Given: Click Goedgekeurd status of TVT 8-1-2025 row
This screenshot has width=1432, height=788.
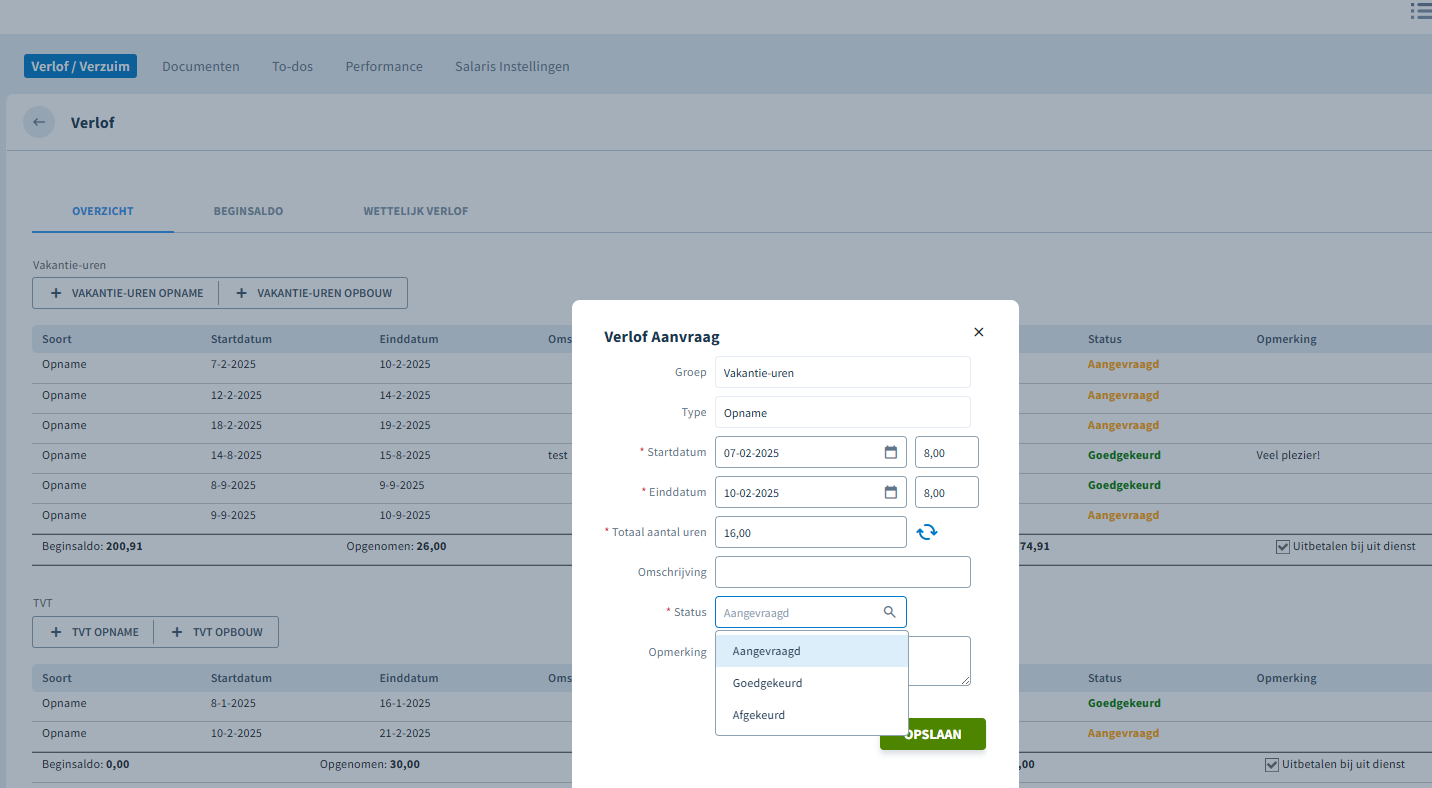Looking at the screenshot, I should coord(1124,703).
